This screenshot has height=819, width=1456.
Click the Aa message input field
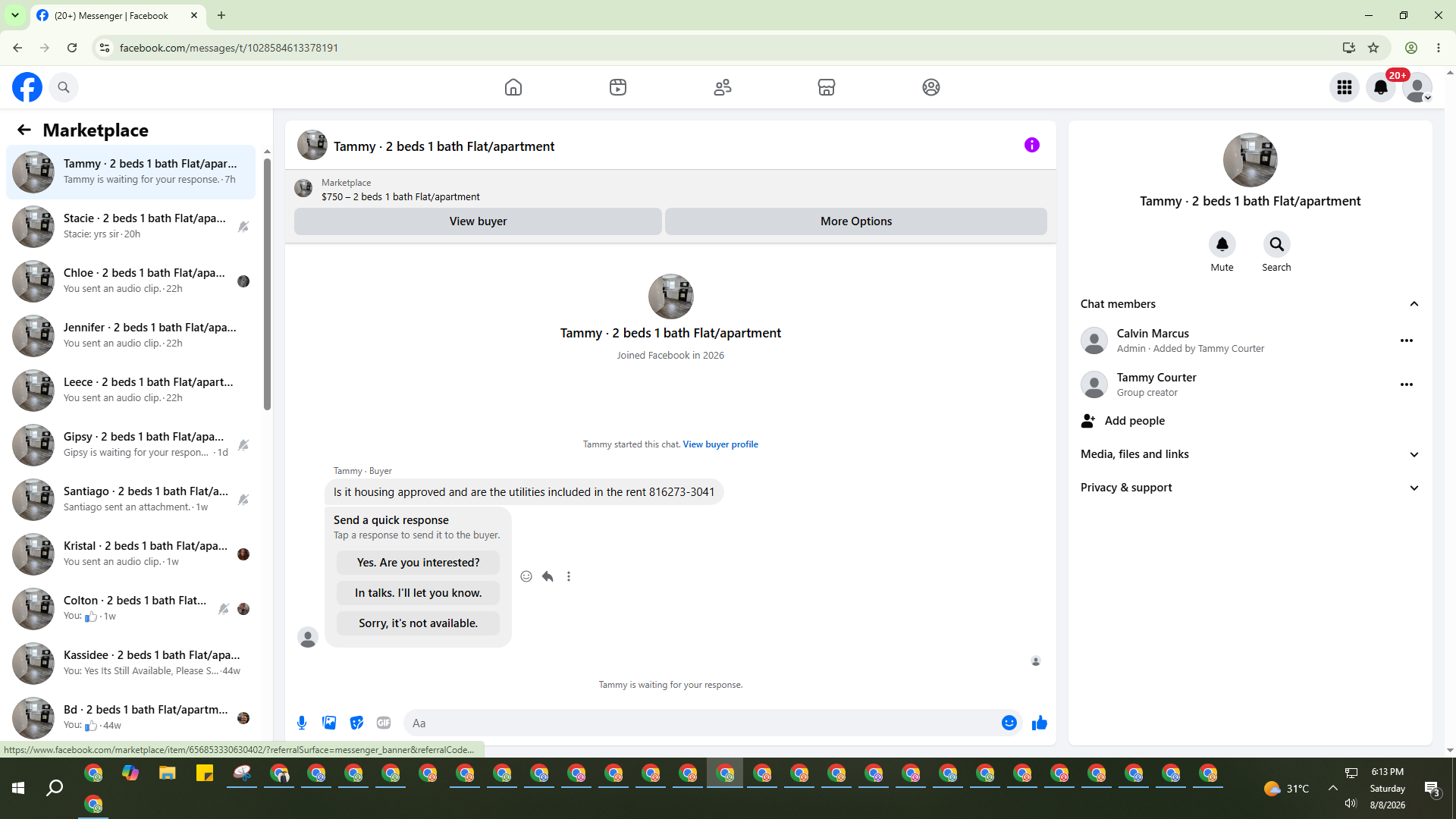(x=701, y=723)
